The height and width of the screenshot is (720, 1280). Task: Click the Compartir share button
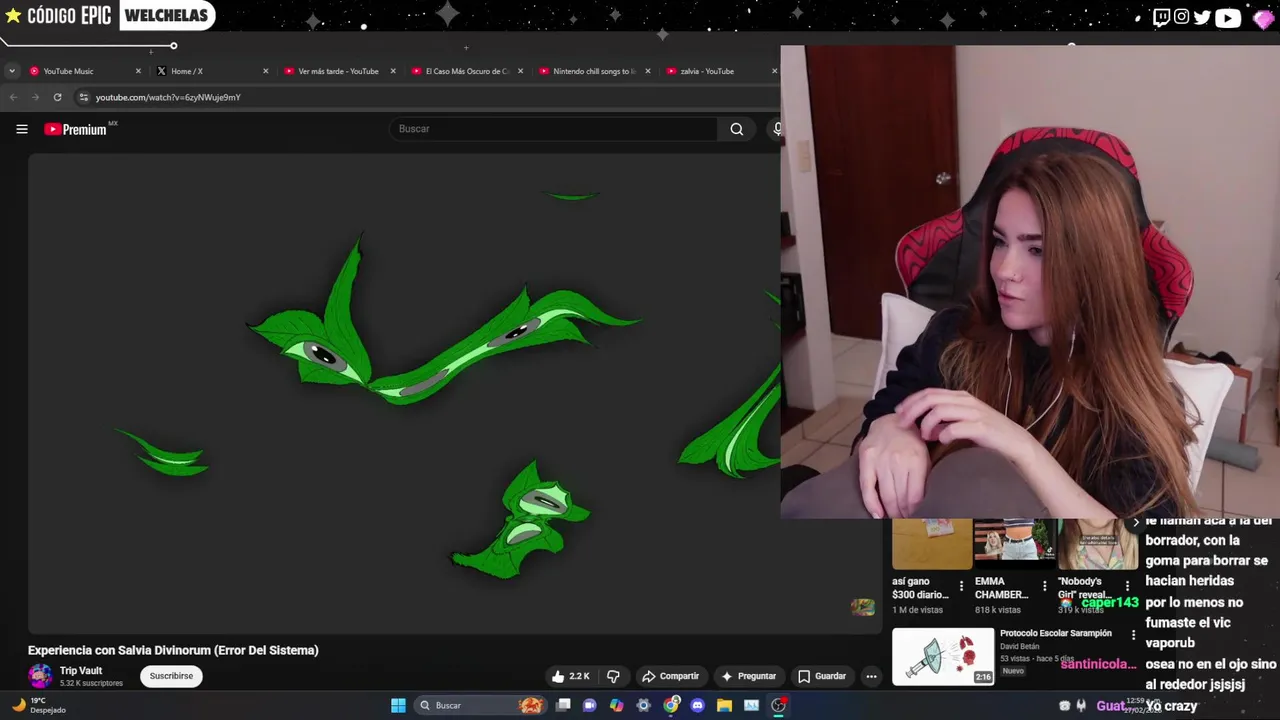670,676
